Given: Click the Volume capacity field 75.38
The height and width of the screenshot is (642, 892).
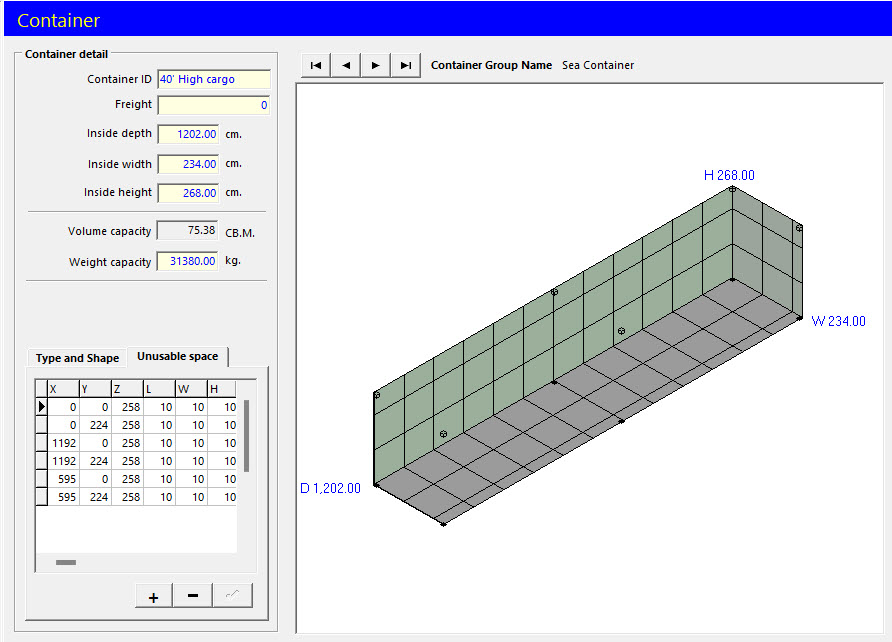Looking at the screenshot, I should tap(188, 230).
